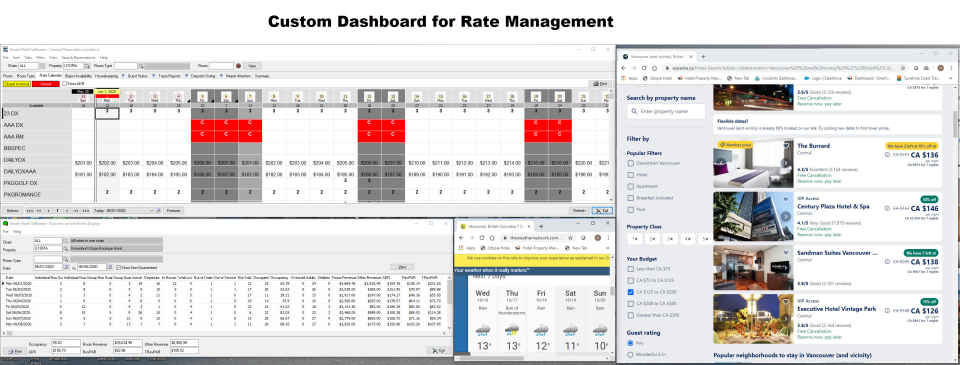Check the Pool filter
Image resolution: width=960 pixels, height=365 pixels.
(x=631, y=209)
